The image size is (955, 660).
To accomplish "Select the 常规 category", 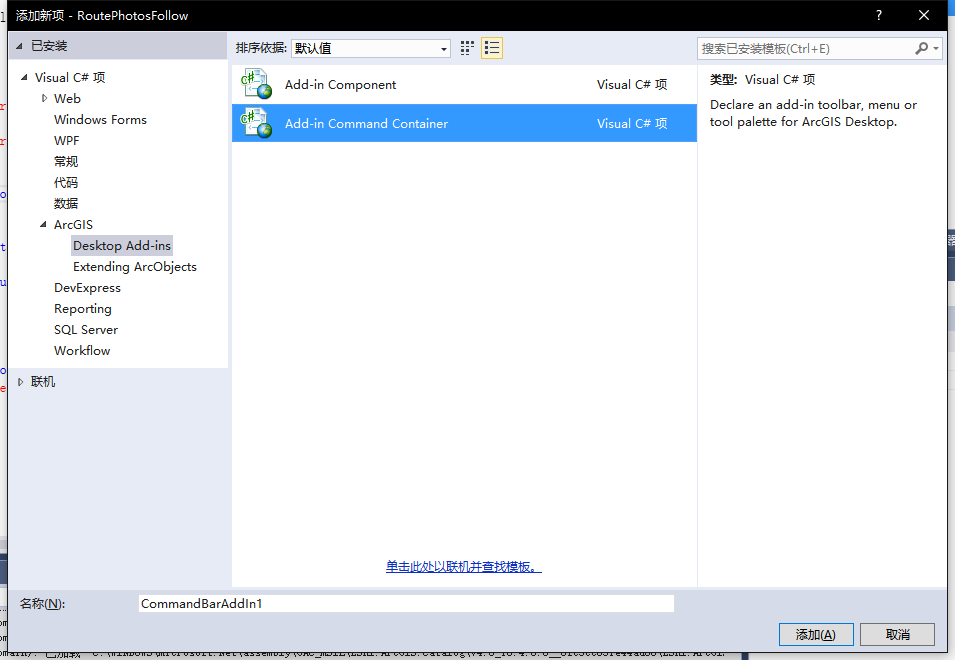I will [x=66, y=161].
